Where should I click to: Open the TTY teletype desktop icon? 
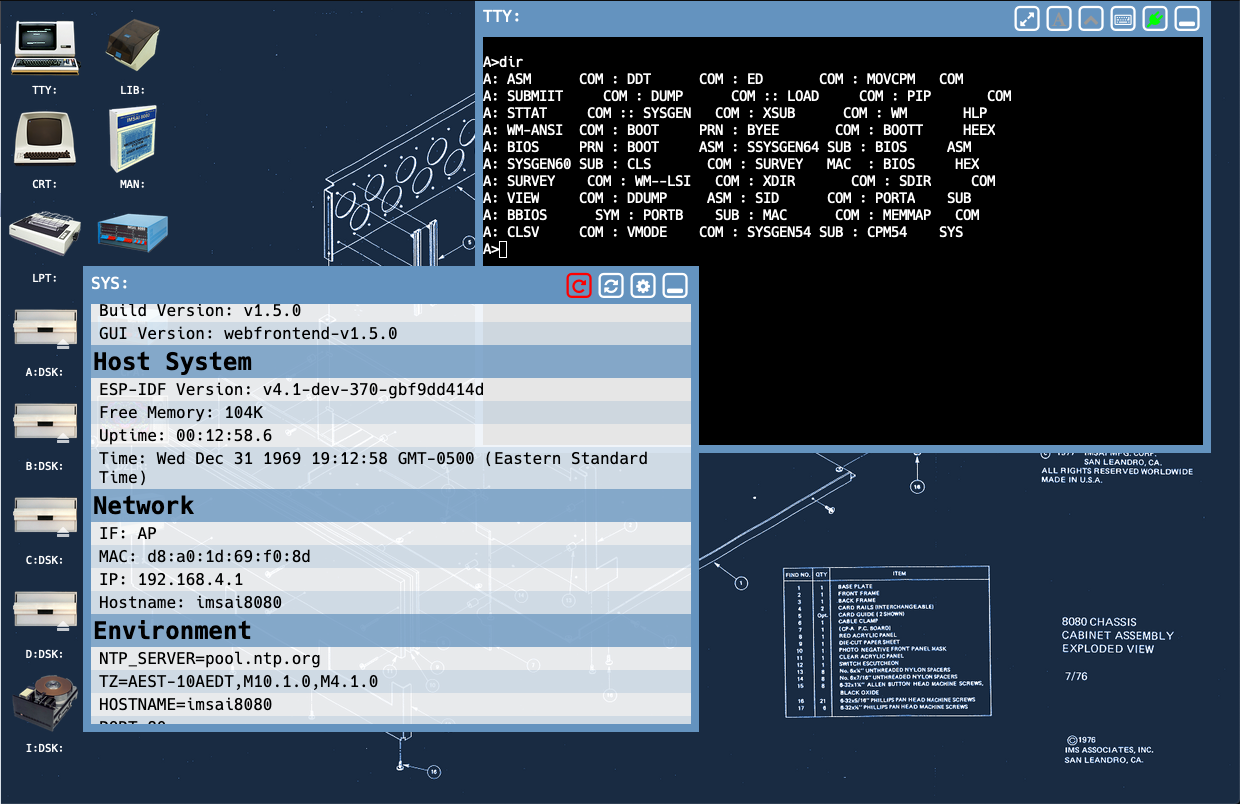(x=45, y=49)
